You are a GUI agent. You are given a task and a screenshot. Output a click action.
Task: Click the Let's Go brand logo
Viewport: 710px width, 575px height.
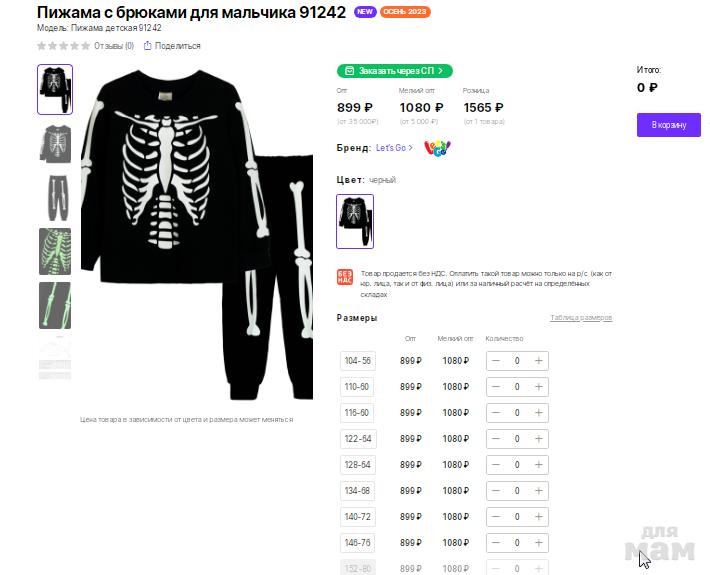point(437,148)
